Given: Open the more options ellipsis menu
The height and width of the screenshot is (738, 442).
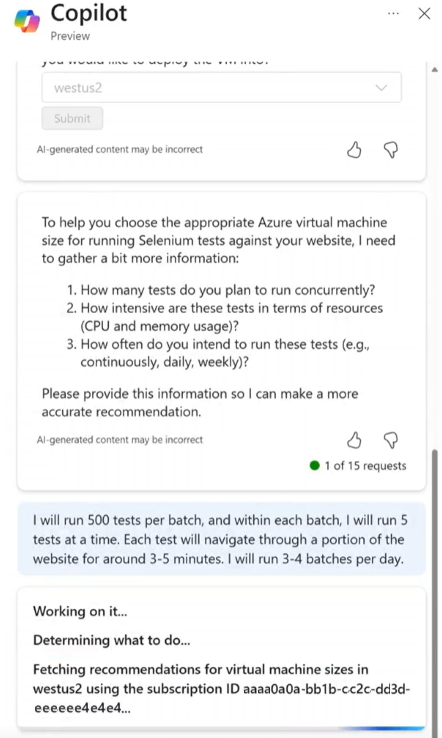Looking at the screenshot, I should pos(394,14).
